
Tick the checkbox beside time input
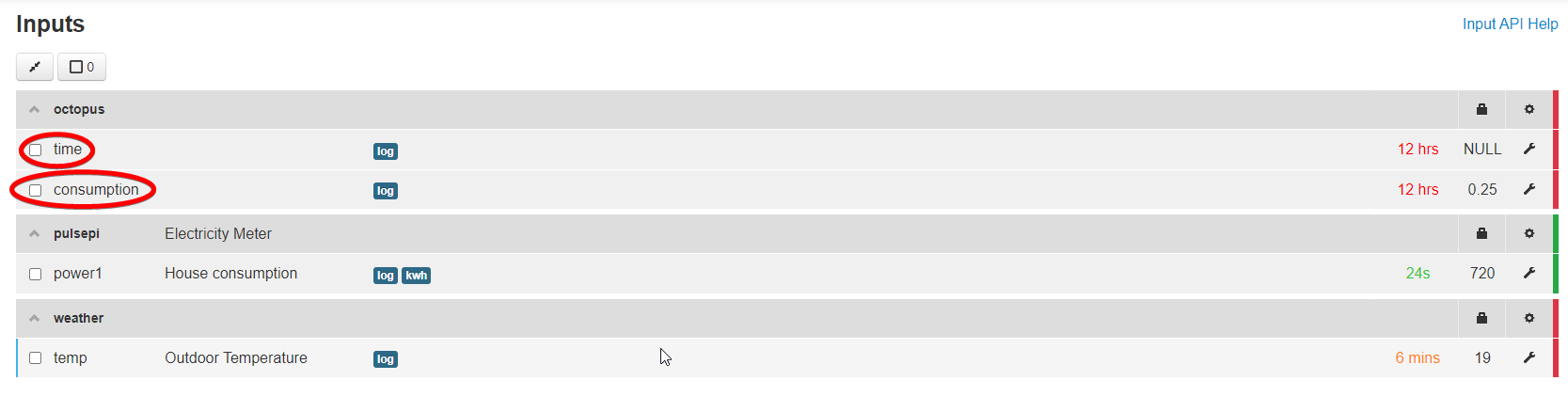(x=35, y=150)
